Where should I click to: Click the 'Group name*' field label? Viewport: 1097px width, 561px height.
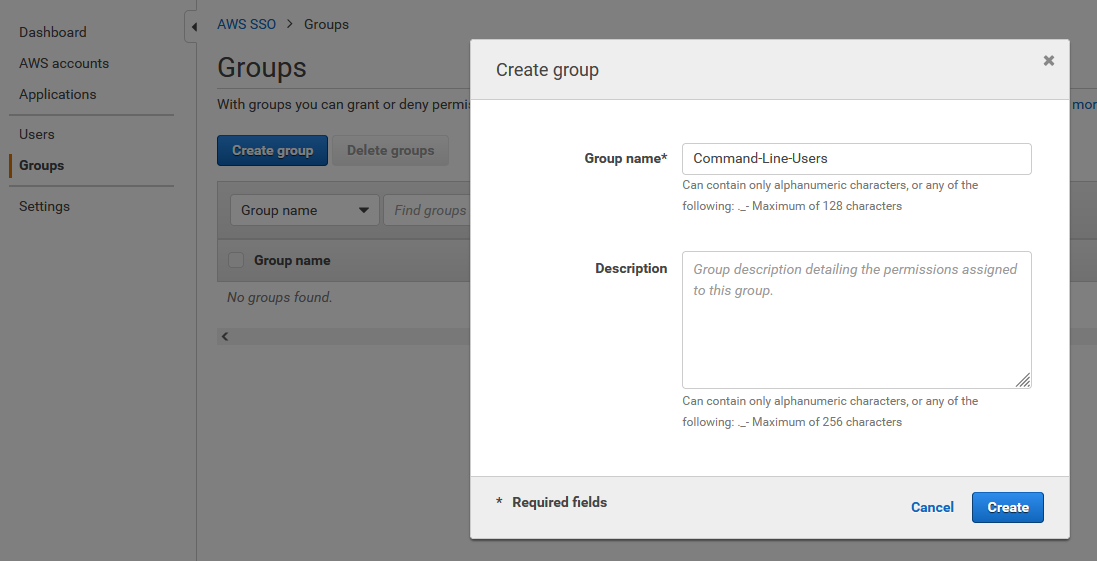tap(625, 159)
